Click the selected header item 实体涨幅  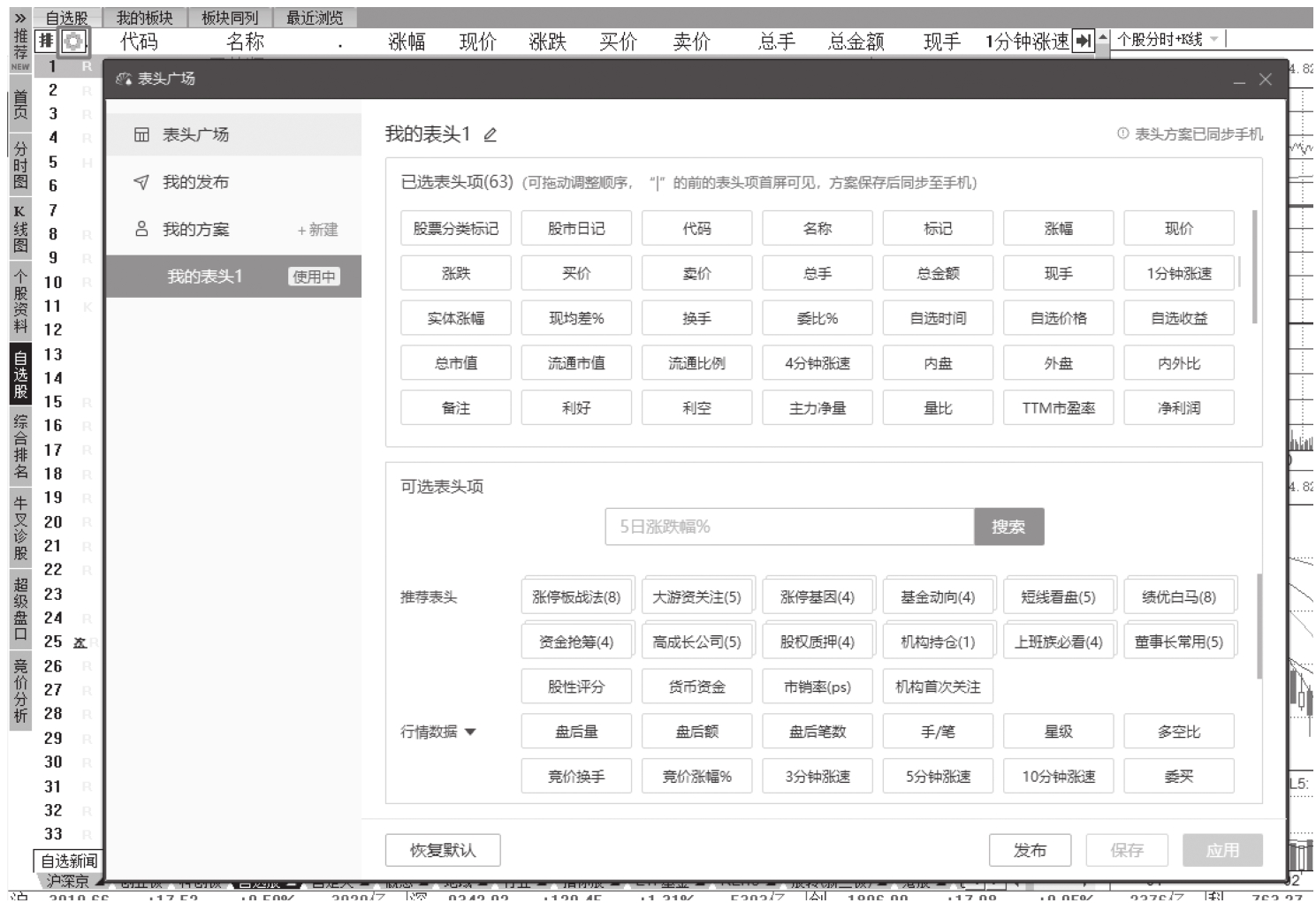[456, 318]
